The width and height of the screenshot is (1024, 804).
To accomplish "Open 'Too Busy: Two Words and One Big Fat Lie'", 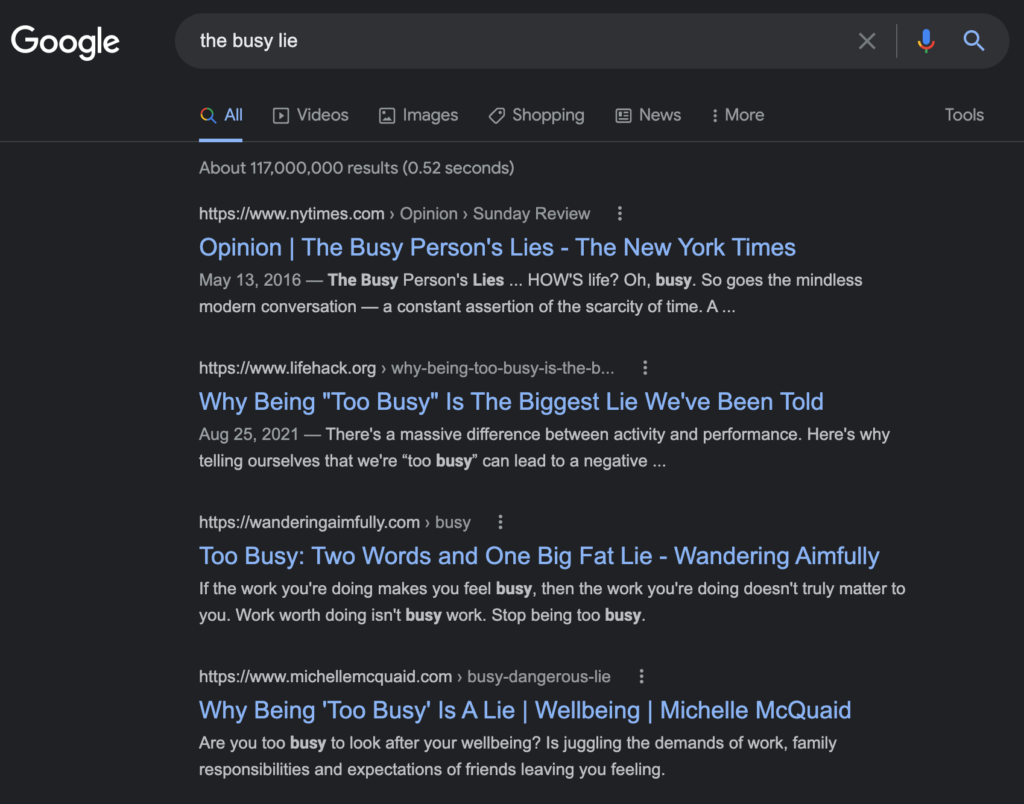I will coord(539,556).
